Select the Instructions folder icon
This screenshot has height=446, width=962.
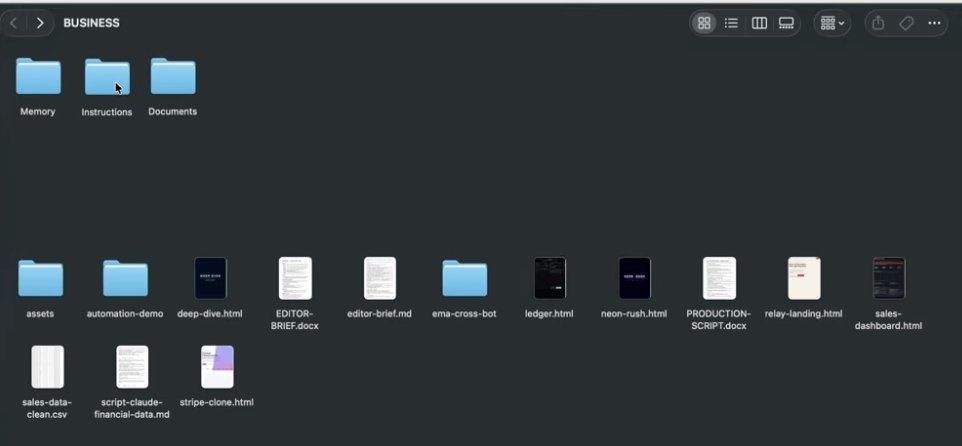coord(107,77)
